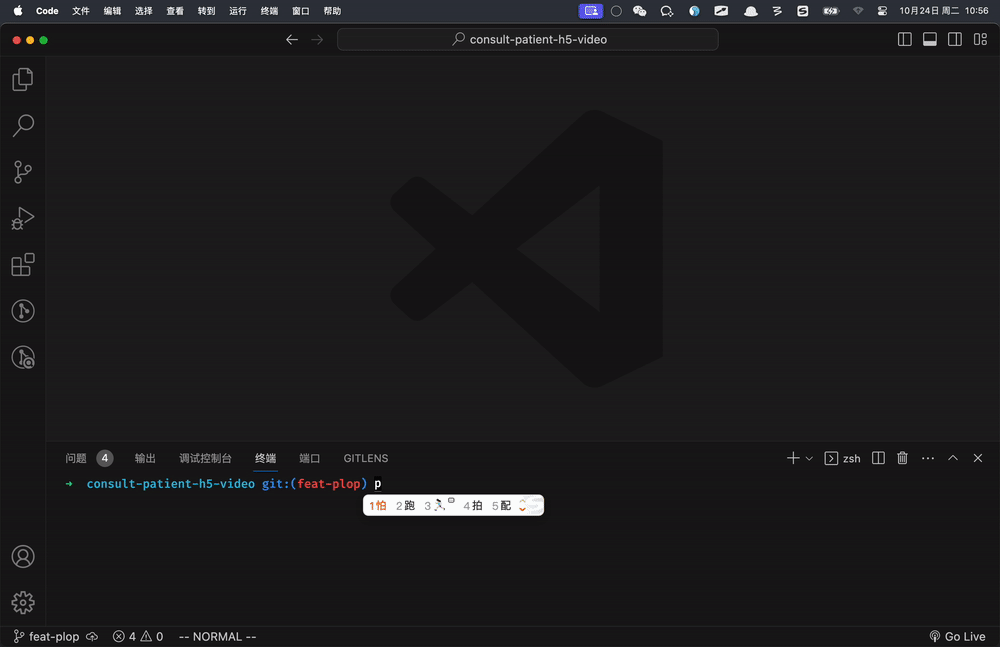The image size is (1000, 647).
Task: Toggle the primary side bar layout button
Action: [904, 40]
